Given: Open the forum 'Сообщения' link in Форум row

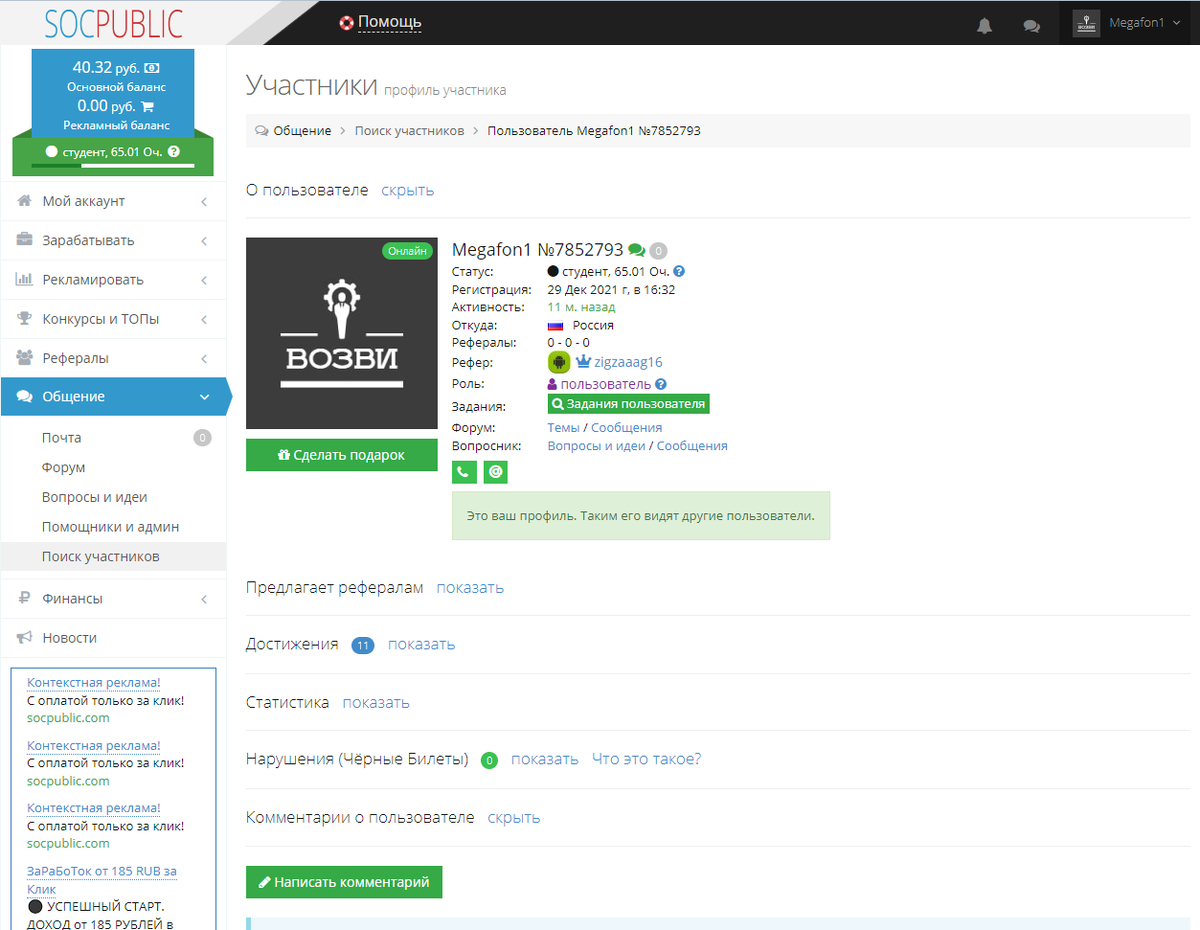Looking at the screenshot, I should [627, 427].
